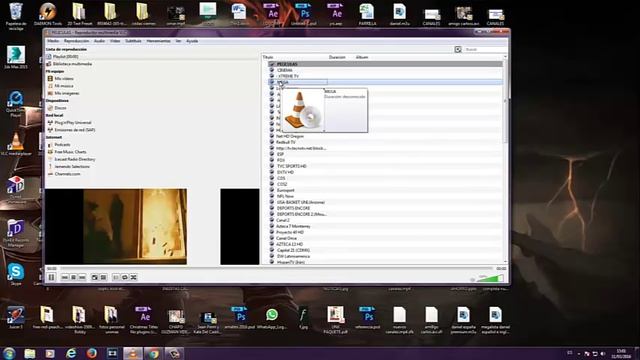Viewport: 640px width, 360px height.
Task: Open the Vídeo menu
Action: 115,41
